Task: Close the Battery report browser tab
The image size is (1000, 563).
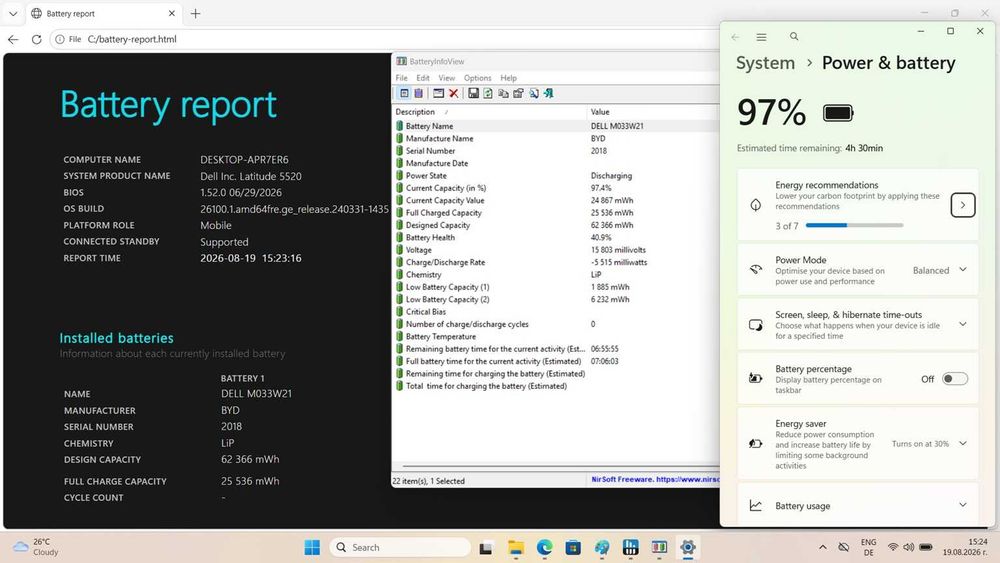Action: tap(172, 13)
